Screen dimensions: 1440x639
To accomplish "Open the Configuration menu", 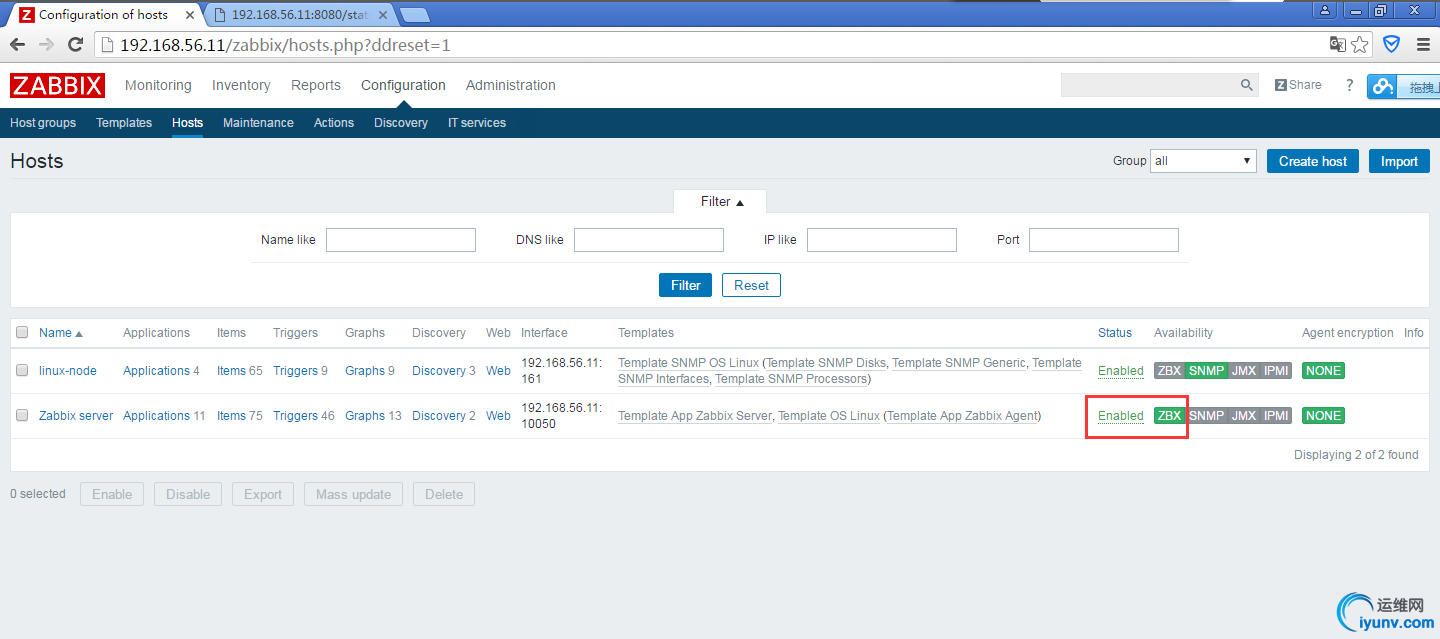I will [403, 85].
